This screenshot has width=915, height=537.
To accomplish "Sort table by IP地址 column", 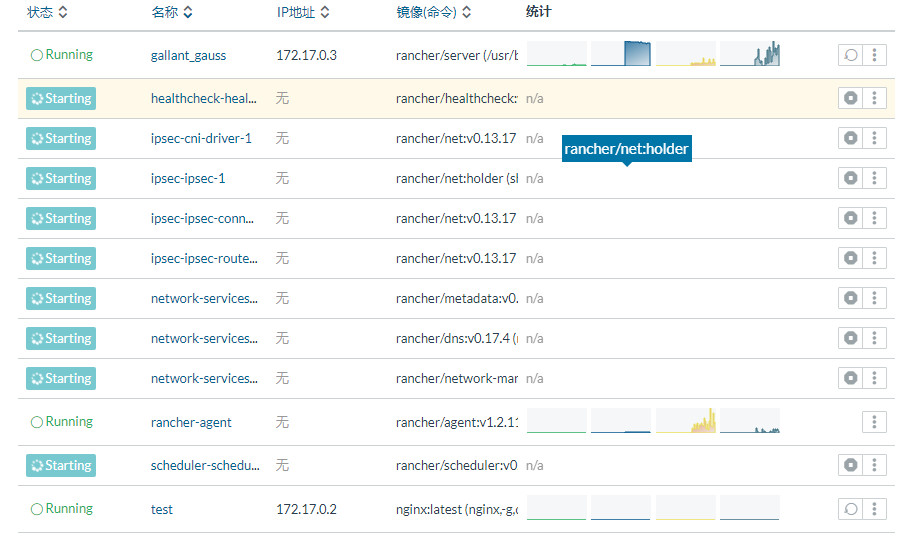I will (303, 12).
